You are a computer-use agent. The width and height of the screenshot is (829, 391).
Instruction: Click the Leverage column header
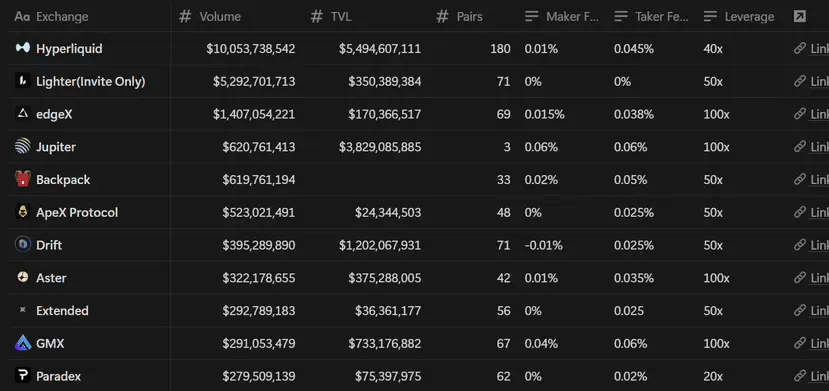click(739, 16)
